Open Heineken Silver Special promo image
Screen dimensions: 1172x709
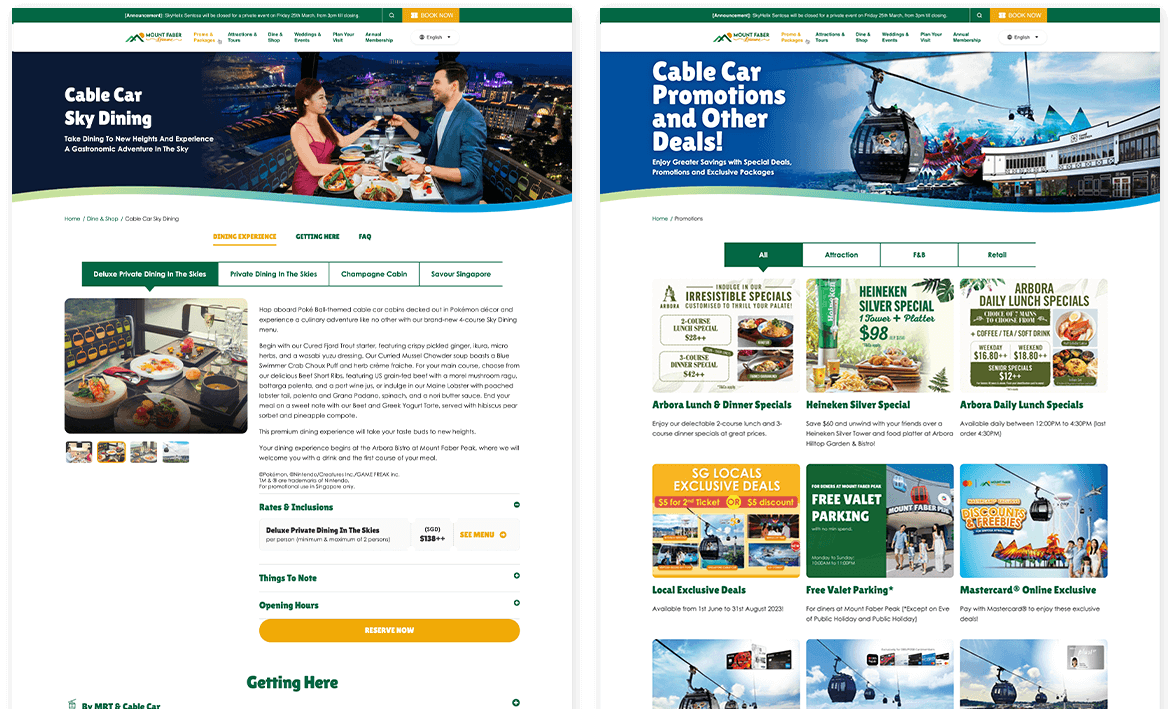(880, 335)
